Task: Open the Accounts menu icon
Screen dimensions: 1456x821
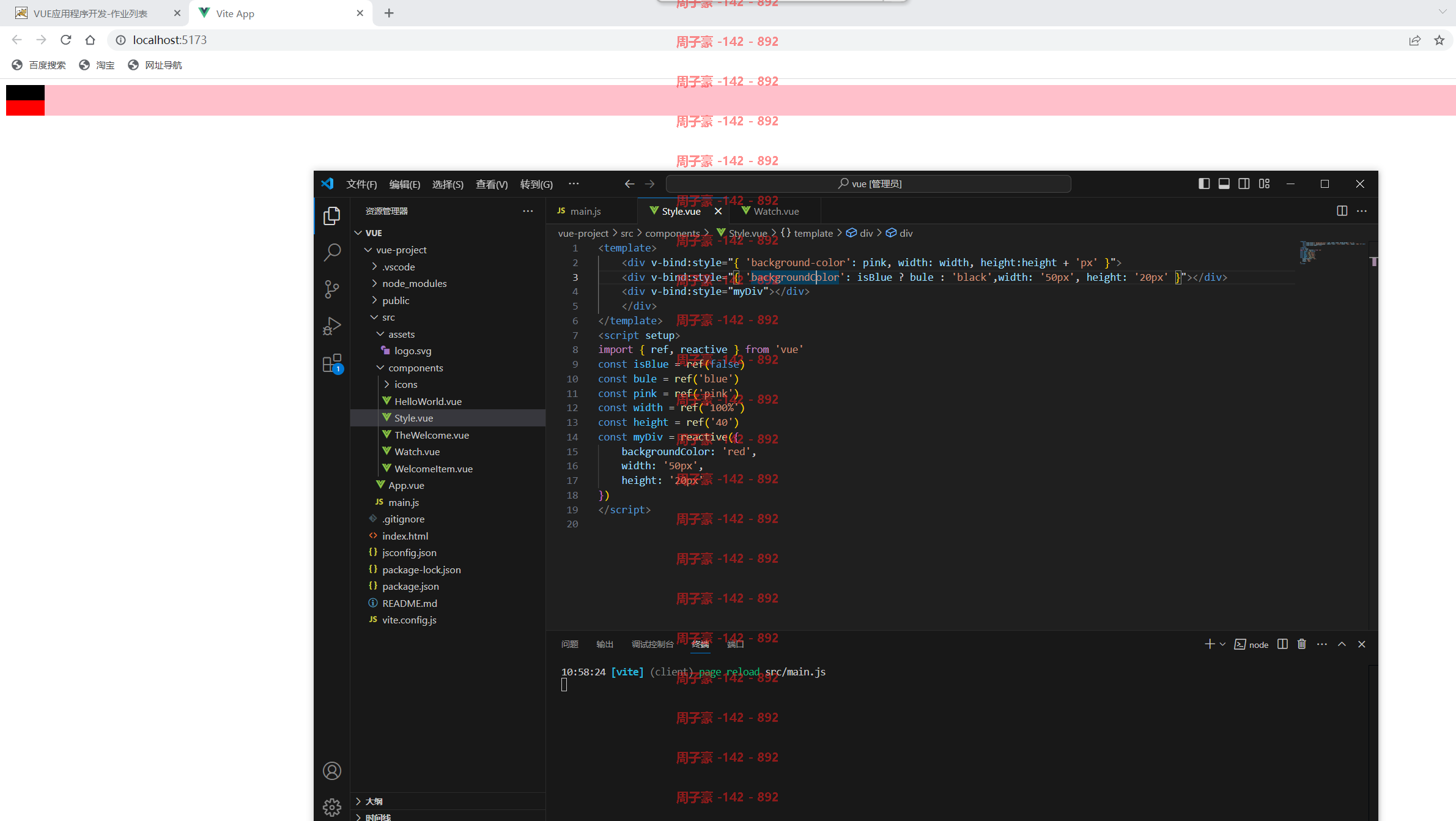Action: coord(332,771)
